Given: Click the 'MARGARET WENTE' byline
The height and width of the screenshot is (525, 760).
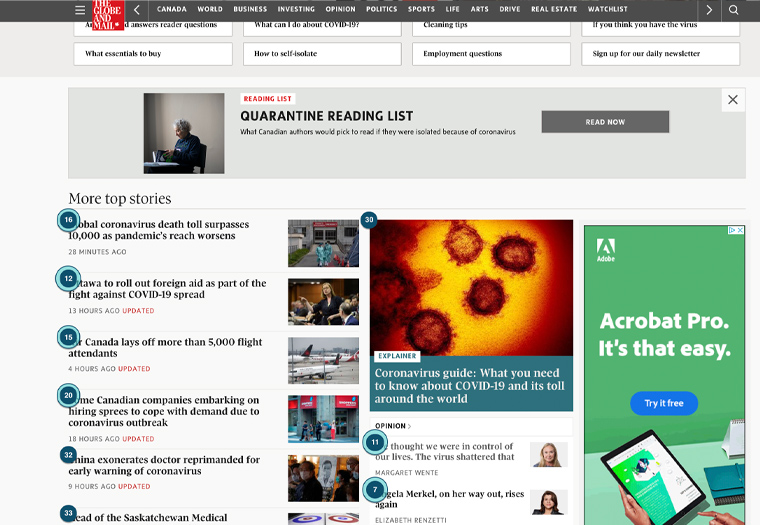Looking at the screenshot, I should click(407, 473).
